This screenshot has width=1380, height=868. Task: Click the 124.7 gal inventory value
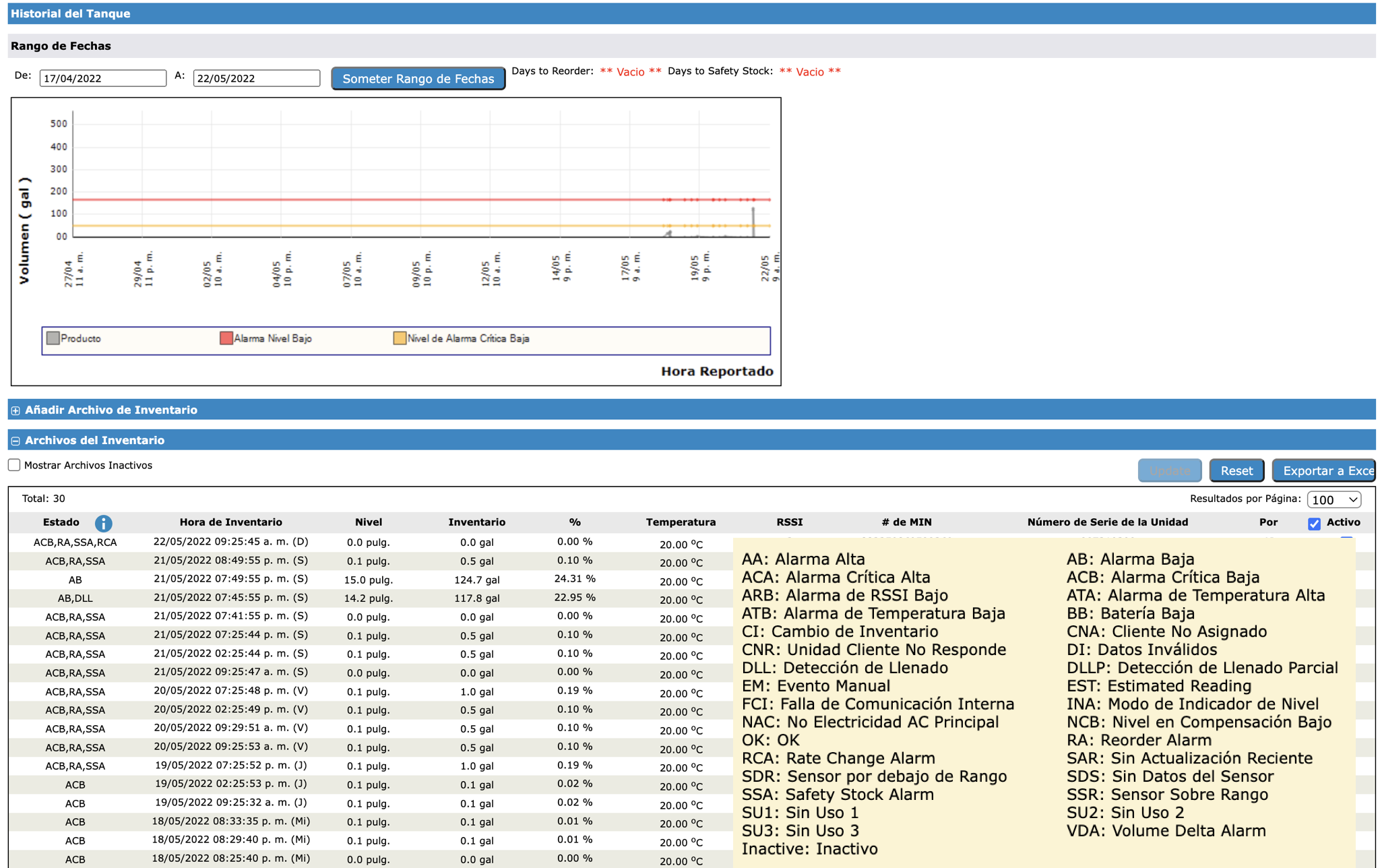(x=477, y=580)
